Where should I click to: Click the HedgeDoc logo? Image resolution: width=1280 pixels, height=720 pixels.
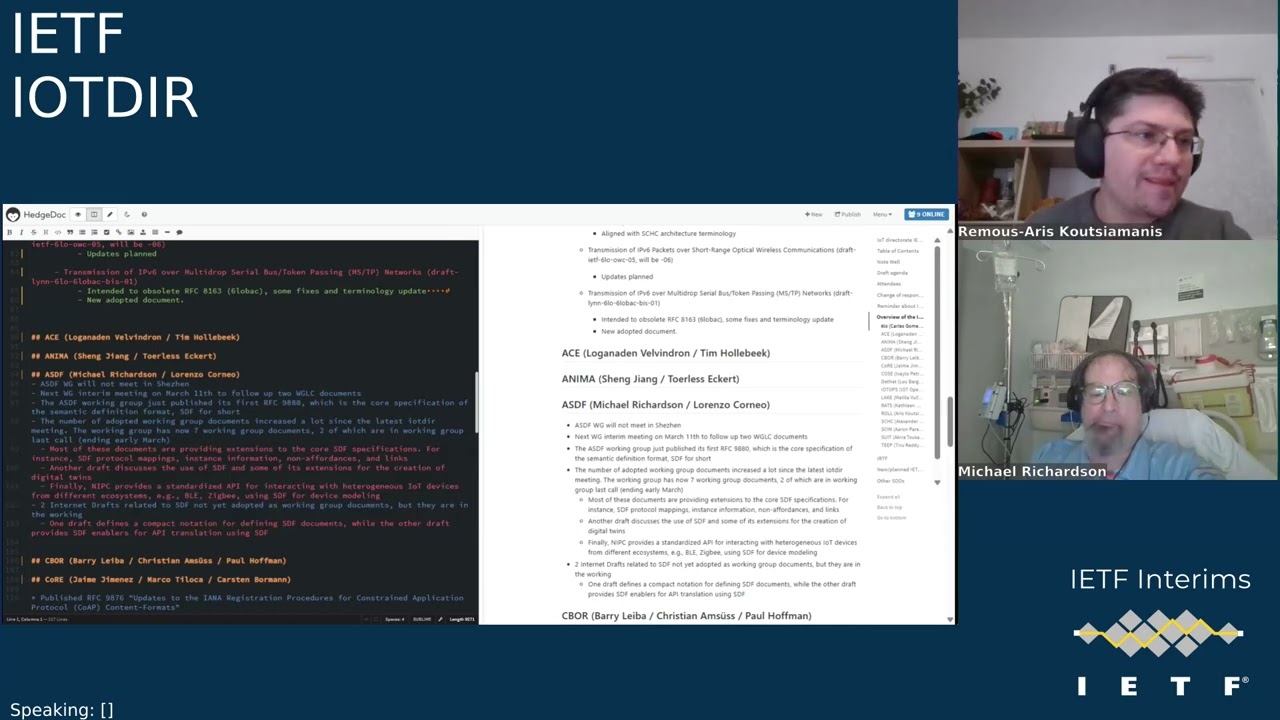tap(36, 214)
